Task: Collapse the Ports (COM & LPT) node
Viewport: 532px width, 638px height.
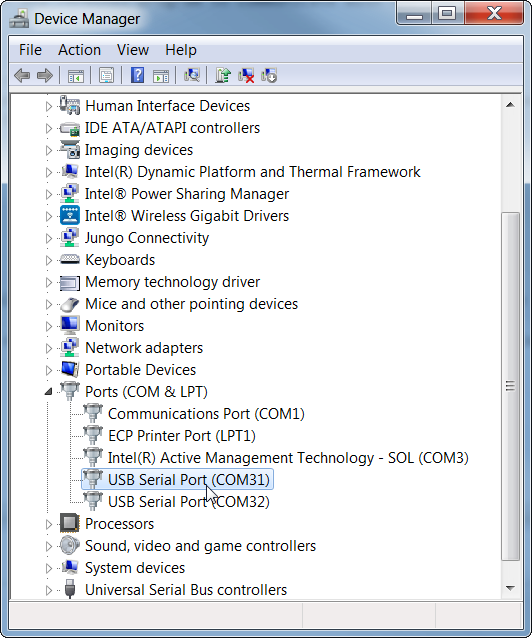Action: click(x=48, y=392)
